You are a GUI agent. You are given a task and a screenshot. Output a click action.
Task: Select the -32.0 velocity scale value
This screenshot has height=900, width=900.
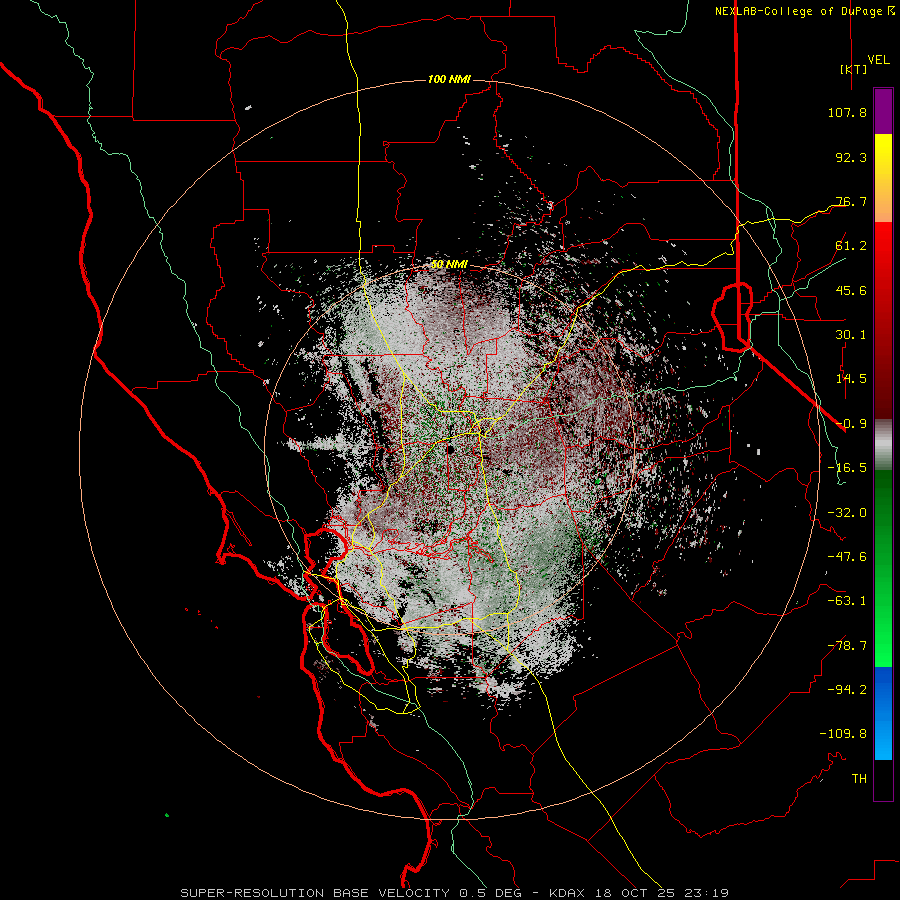pos(847,513)
